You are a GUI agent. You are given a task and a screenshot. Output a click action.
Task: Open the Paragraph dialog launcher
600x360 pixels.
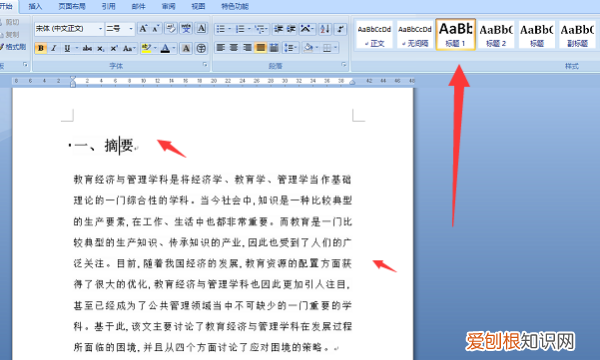[344, 65]
